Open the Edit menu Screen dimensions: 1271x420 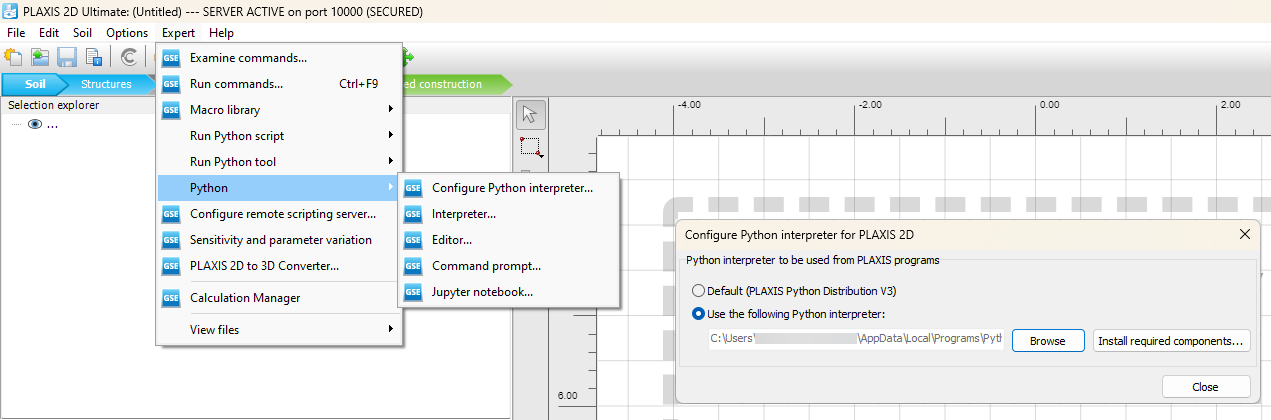[x=49, y=33]
